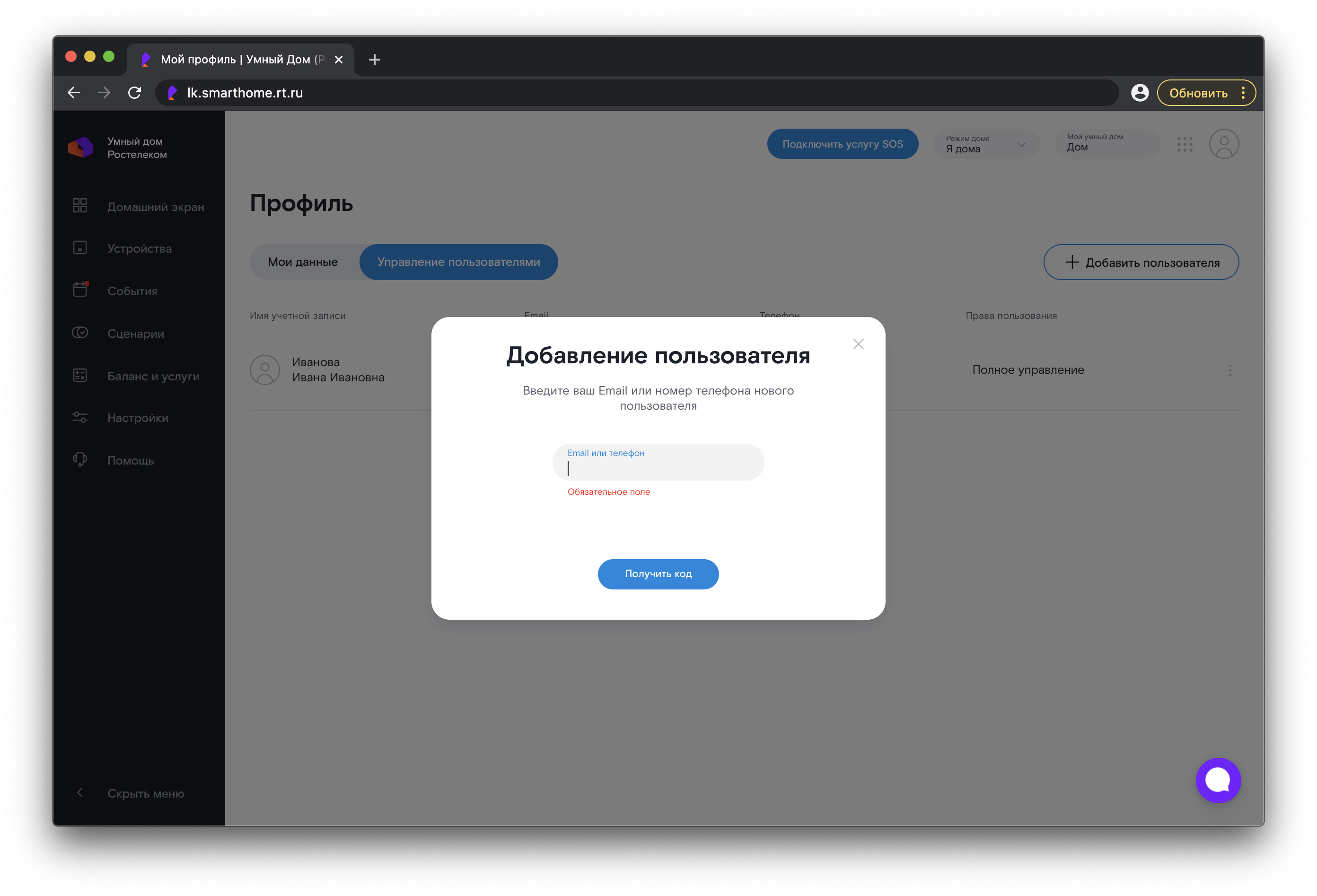Open the Сценарии sidebar icon
The image size is (1317, 896).
[80, 333]
